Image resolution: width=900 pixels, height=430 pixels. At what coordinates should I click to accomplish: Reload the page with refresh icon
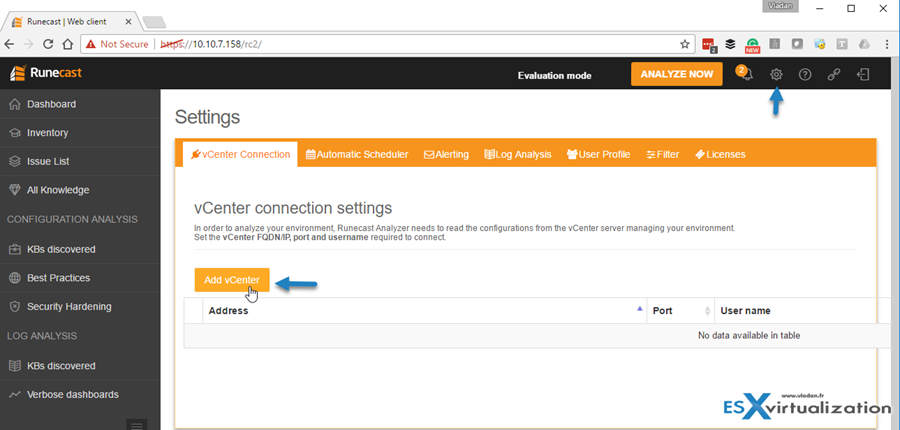point(48,44)
